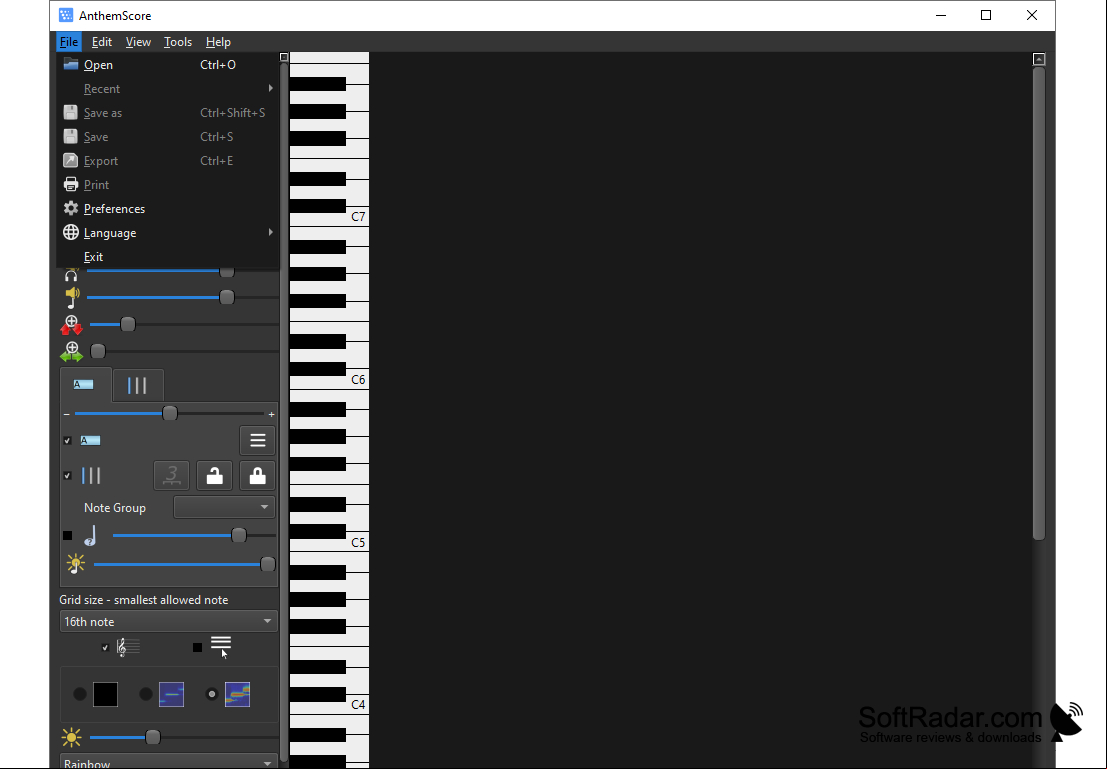Viewport: 1107px width, 769px height.
Task: Click the treble clef sheet music icon
Action: pos(128,647)
